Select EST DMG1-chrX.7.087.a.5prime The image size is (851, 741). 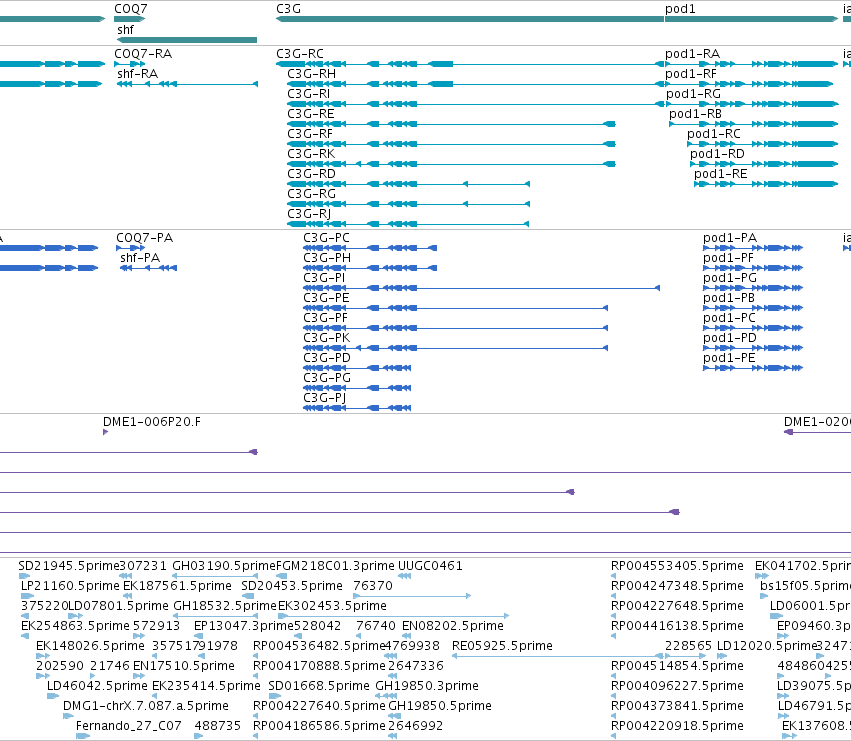(x=145, y=706)
